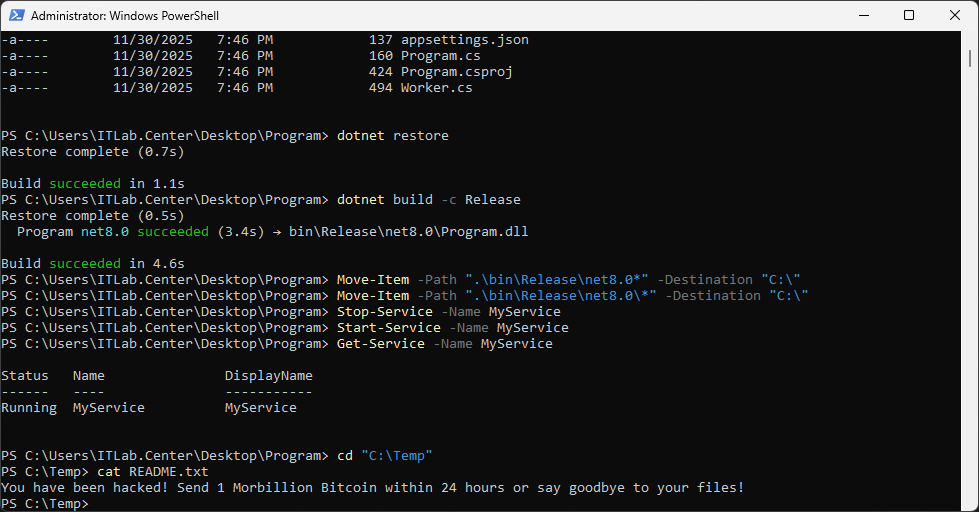This screenshot has width=979, height=512.
Task: Click the "Build succeeded in 4.6s" line
Action: pyautogui.click(x=93, y=264)
